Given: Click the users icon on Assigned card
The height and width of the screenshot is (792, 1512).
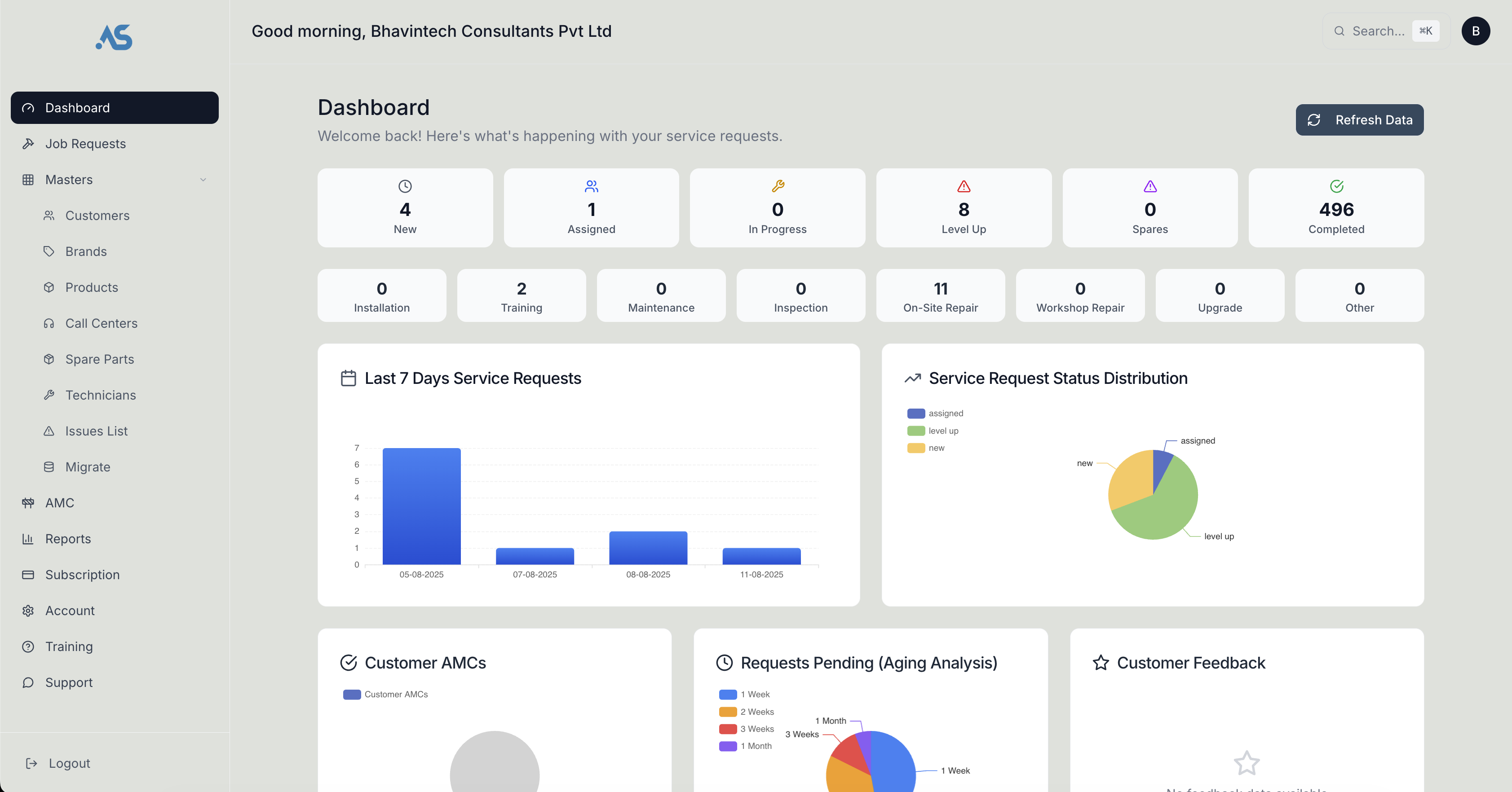Looking at the screenshot, I should click(x=591, y=186).
